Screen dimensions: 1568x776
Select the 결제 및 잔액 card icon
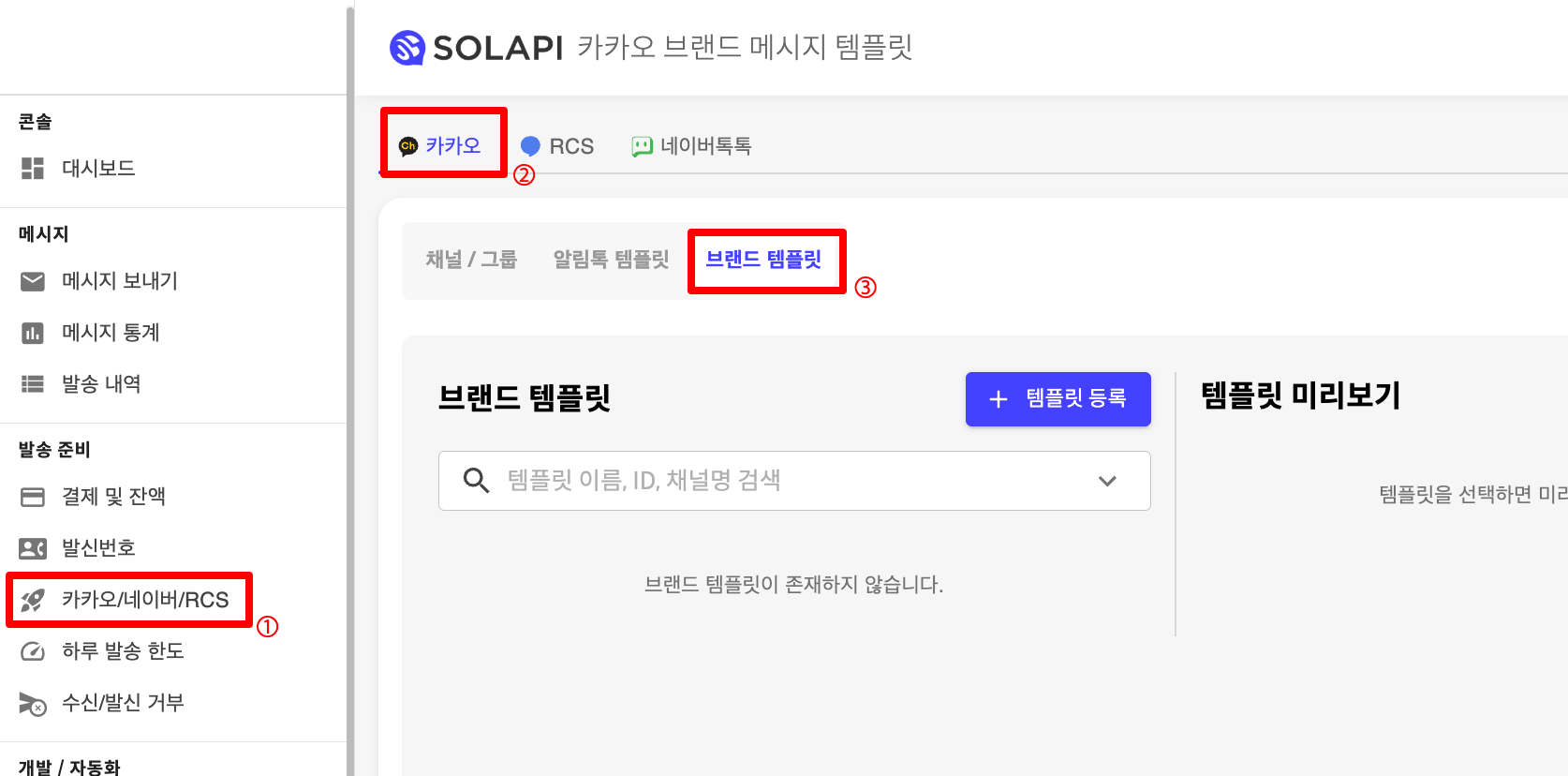point(33,497)
